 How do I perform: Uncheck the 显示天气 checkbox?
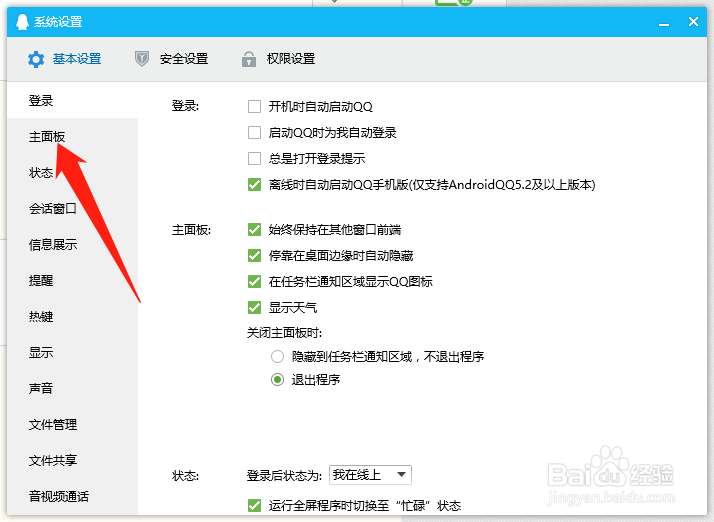tap(255, 307)
